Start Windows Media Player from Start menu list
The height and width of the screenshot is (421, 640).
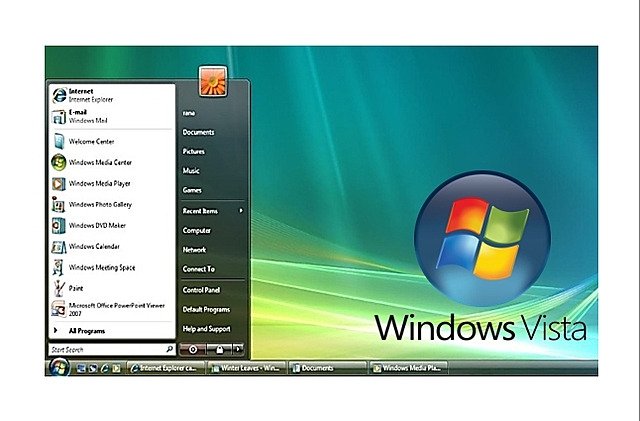(x=112, y=184)
